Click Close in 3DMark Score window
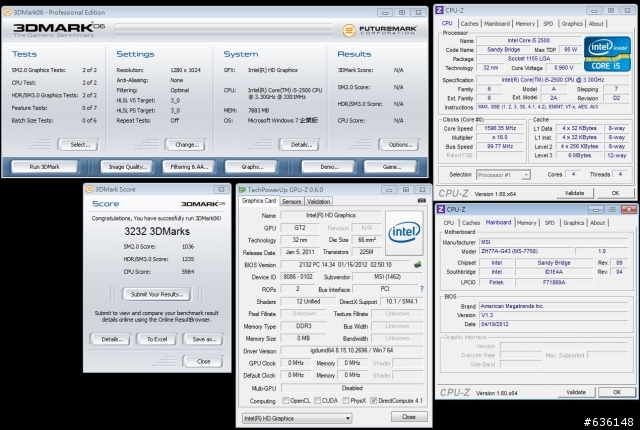The height and width of the screenshot is (430, 640). (x=203, y=361)
